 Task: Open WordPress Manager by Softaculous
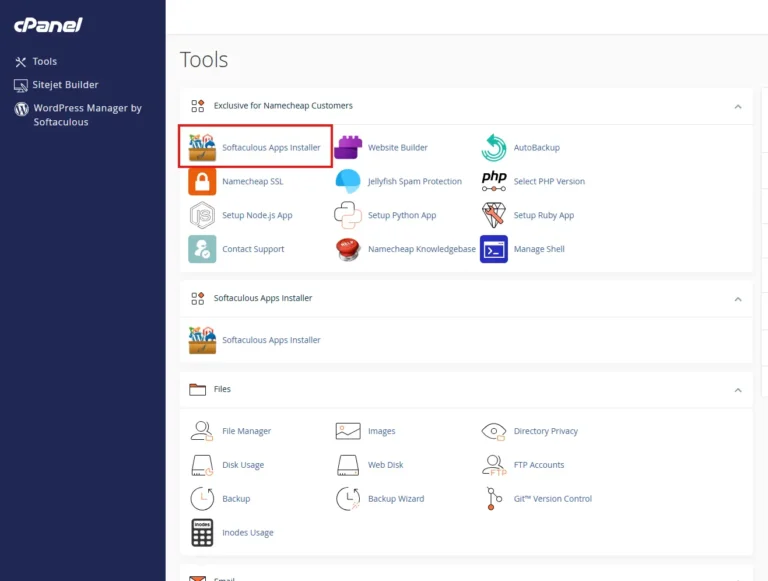pyautogui.click(x=86, y=115)
